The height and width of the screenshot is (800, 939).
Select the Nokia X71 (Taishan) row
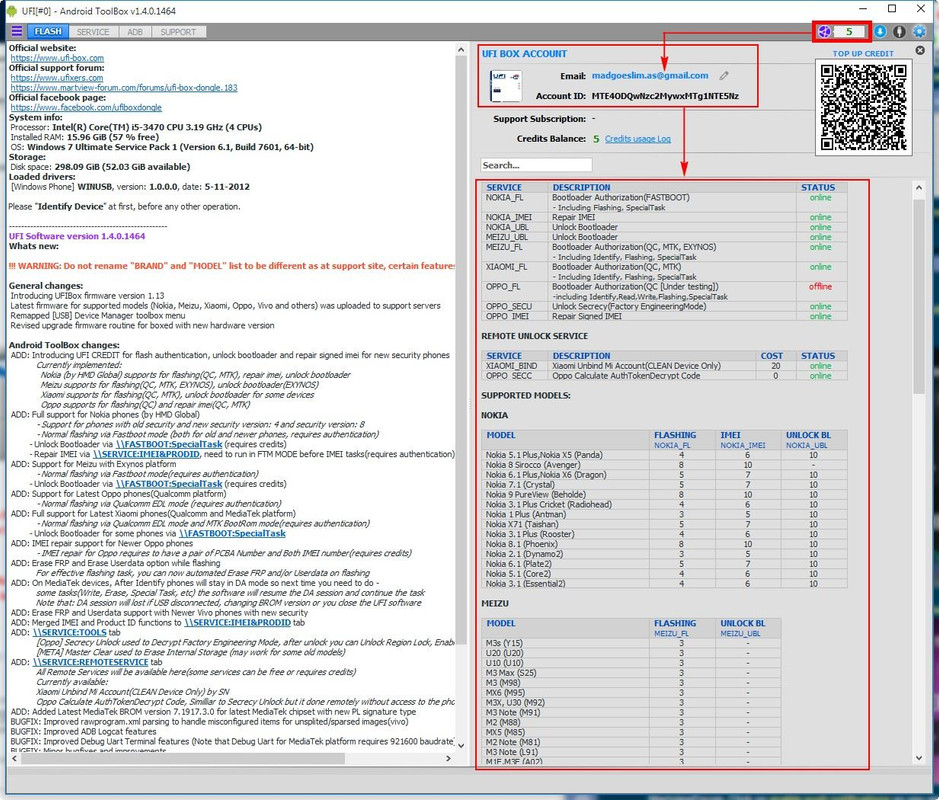(x=664, y=524)
